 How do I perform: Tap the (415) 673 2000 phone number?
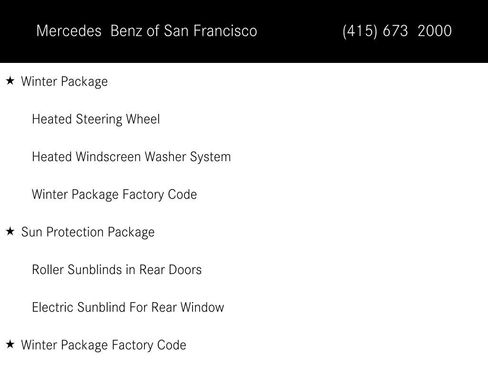[x=397, y=31]
